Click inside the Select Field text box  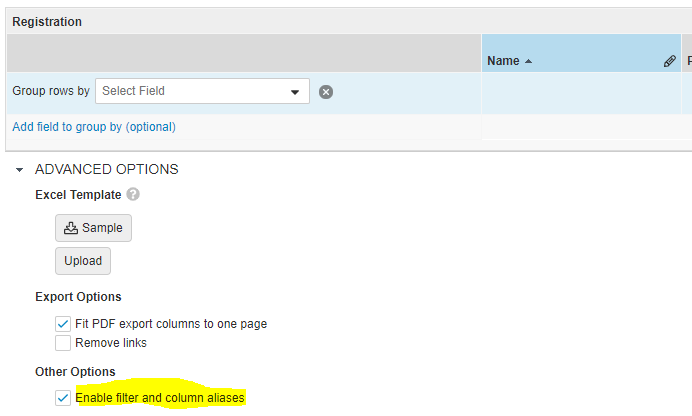pyautogui.click(x=190, y=91)
